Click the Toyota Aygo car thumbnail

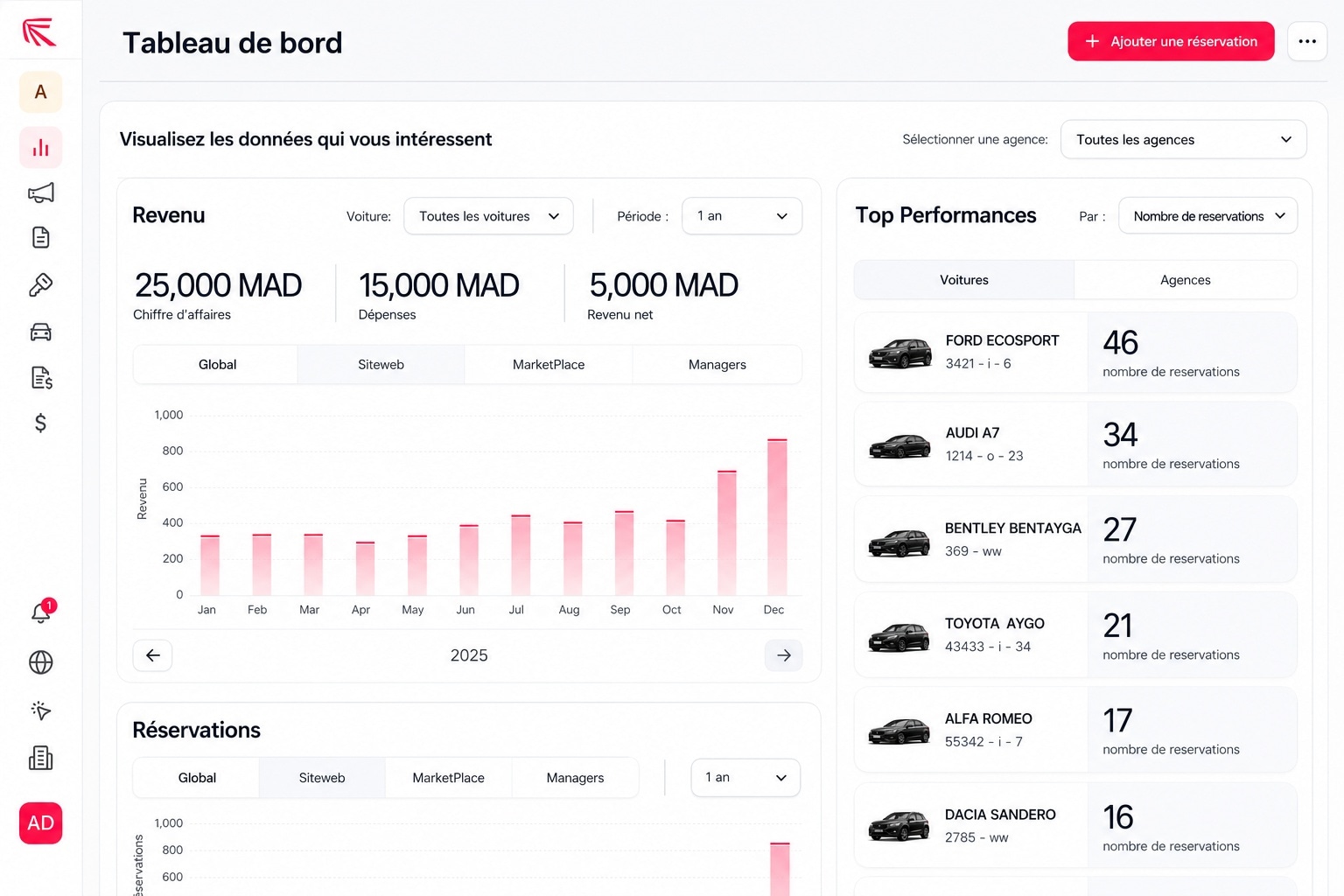click(x=899, y=637)
